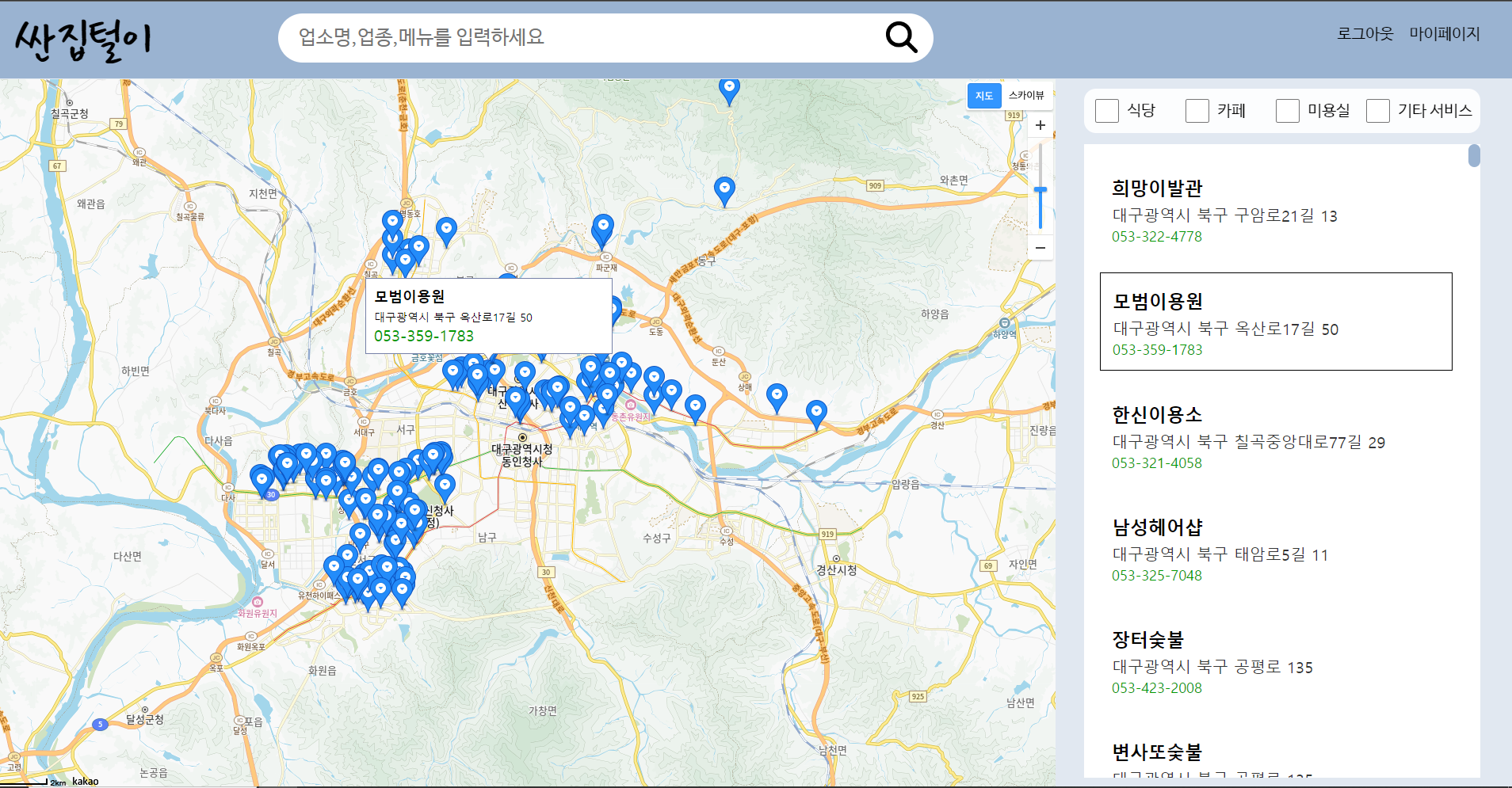
Task: Click the map zoom level slider handle
Action: click(x=1040, y=191)
